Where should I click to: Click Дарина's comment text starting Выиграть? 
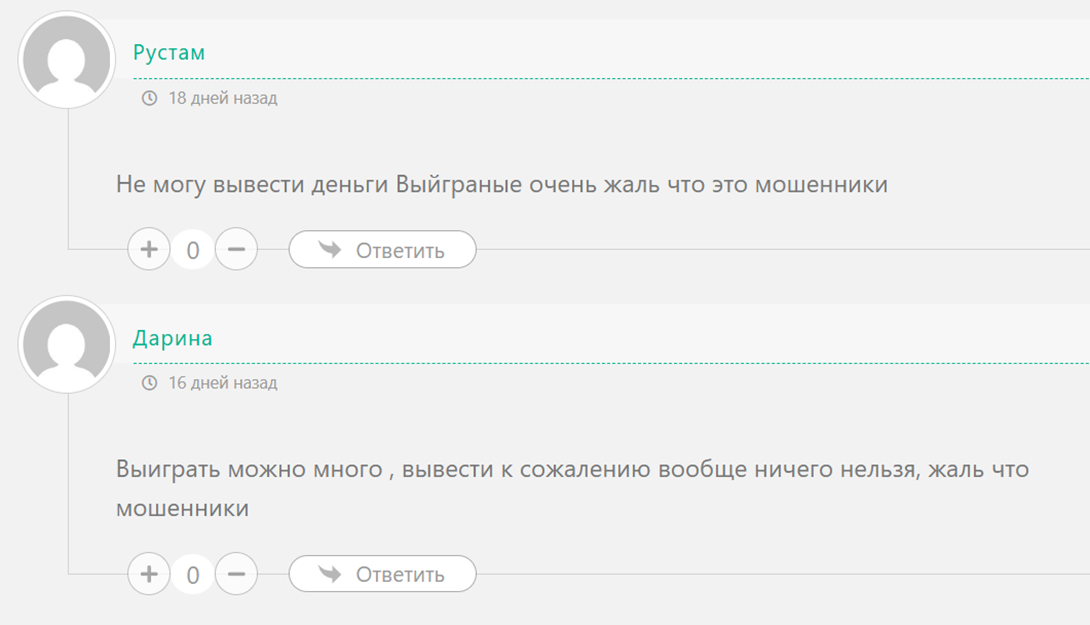(572, 469)
